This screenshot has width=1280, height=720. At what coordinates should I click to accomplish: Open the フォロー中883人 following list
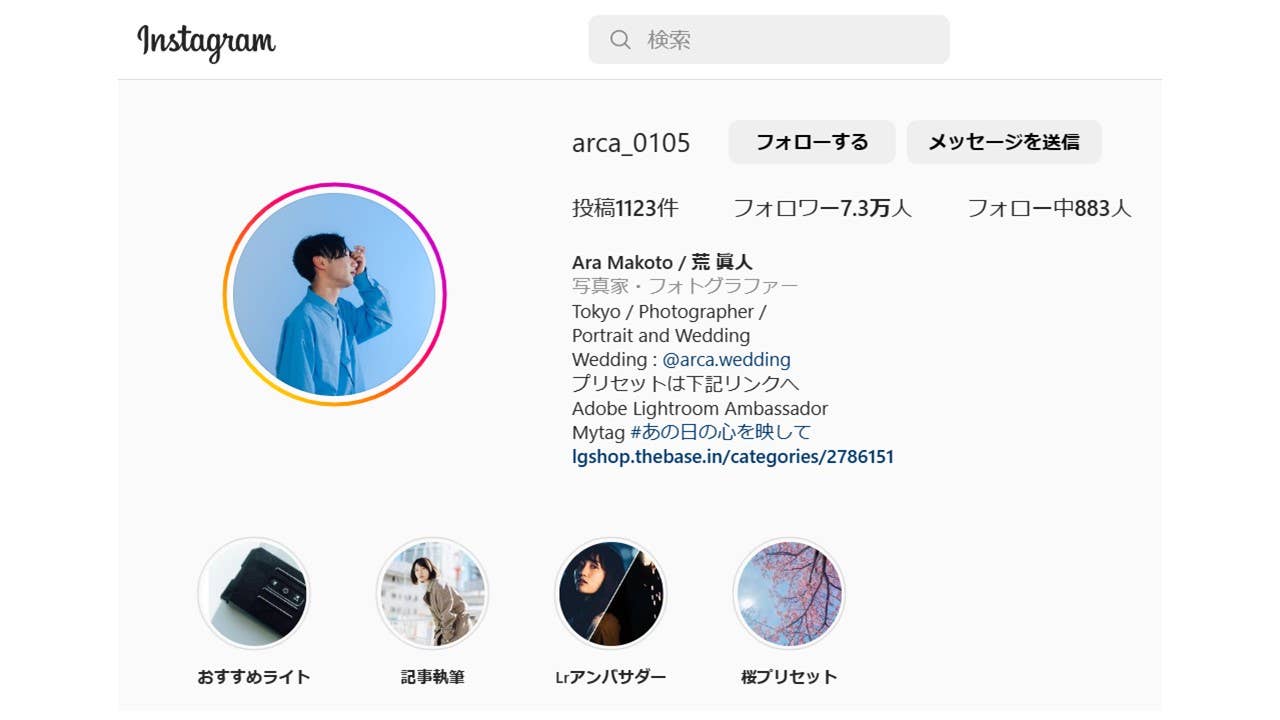pos(1049,208)
